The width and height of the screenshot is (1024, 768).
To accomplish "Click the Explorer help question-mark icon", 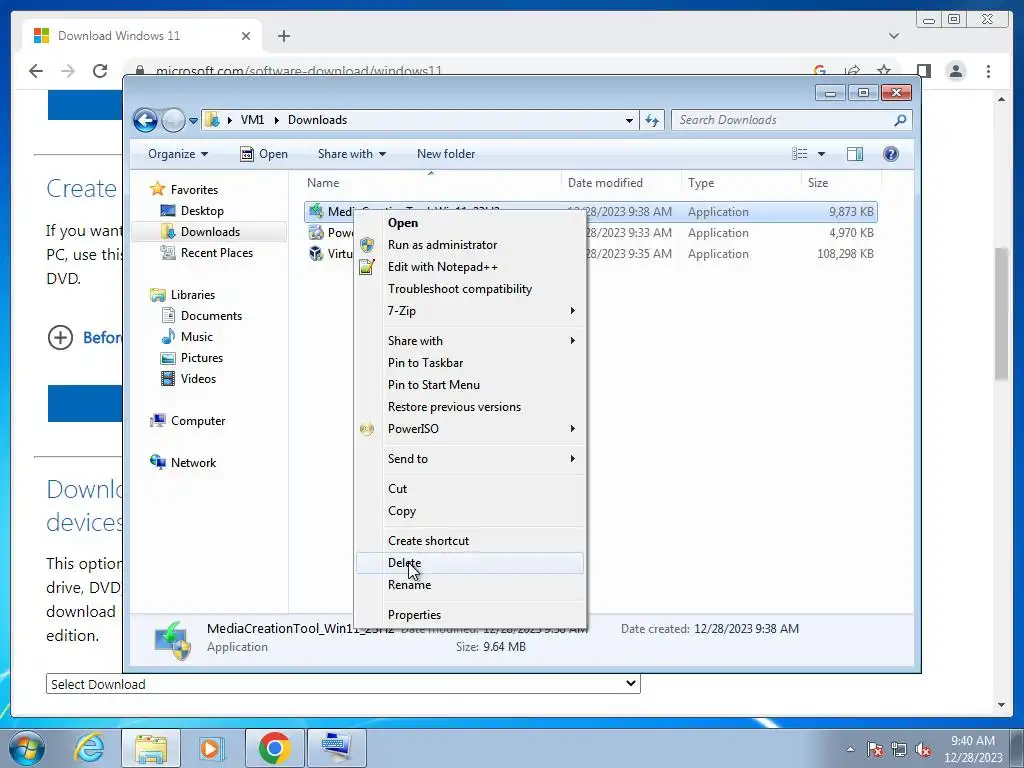I will 891,154.
